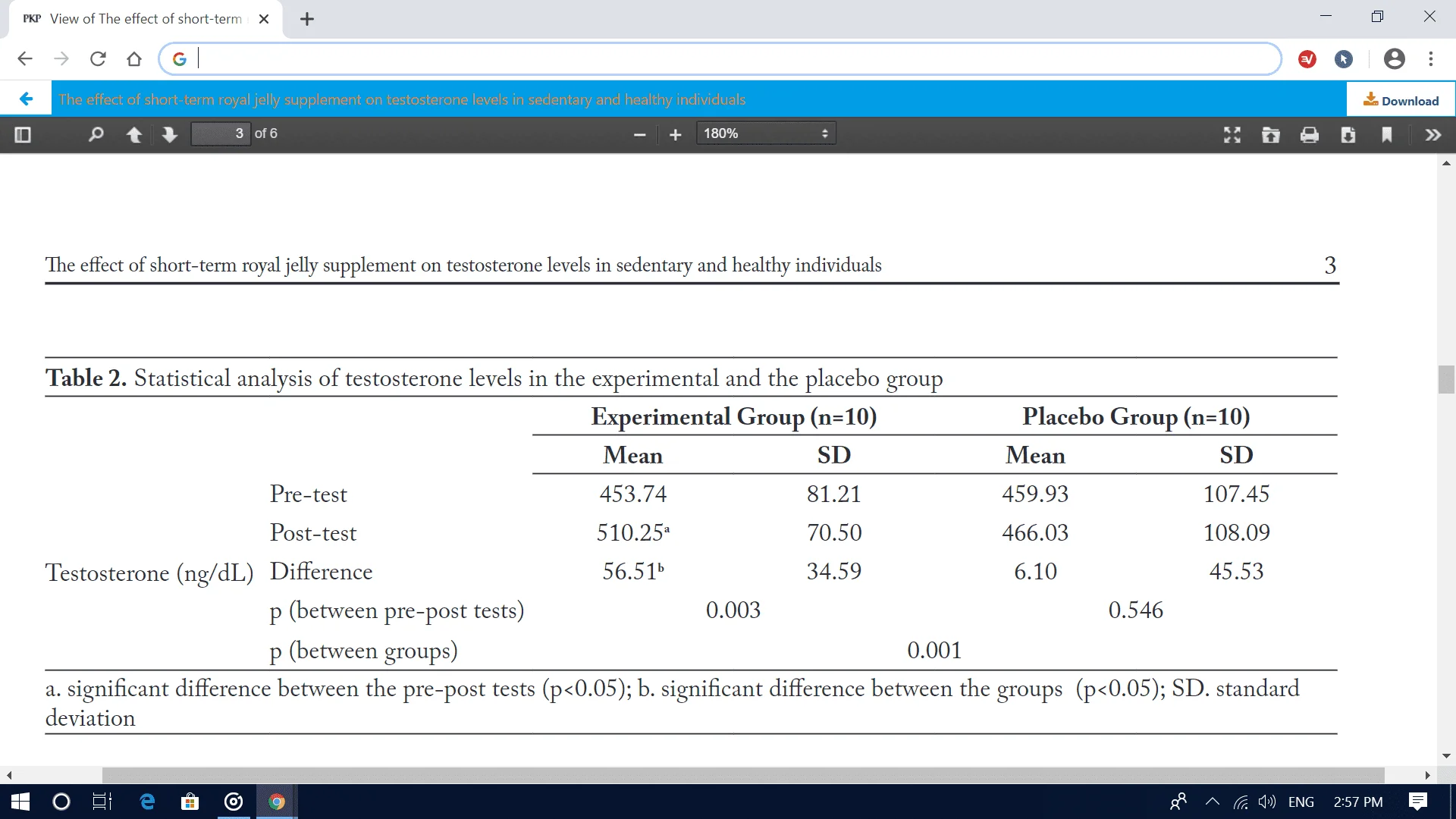Switch to presentation mode
Image resolution: width=1456 pixels, height=819 pixels.
tap(1232, 135)
